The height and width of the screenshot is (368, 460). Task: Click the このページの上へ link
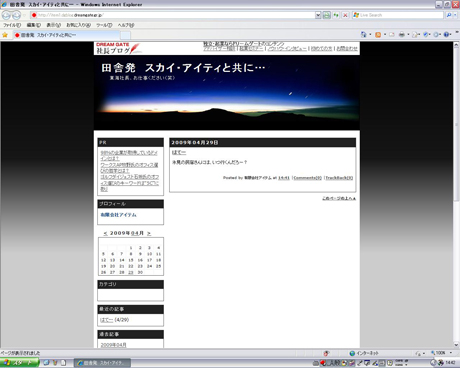point(339,198)
